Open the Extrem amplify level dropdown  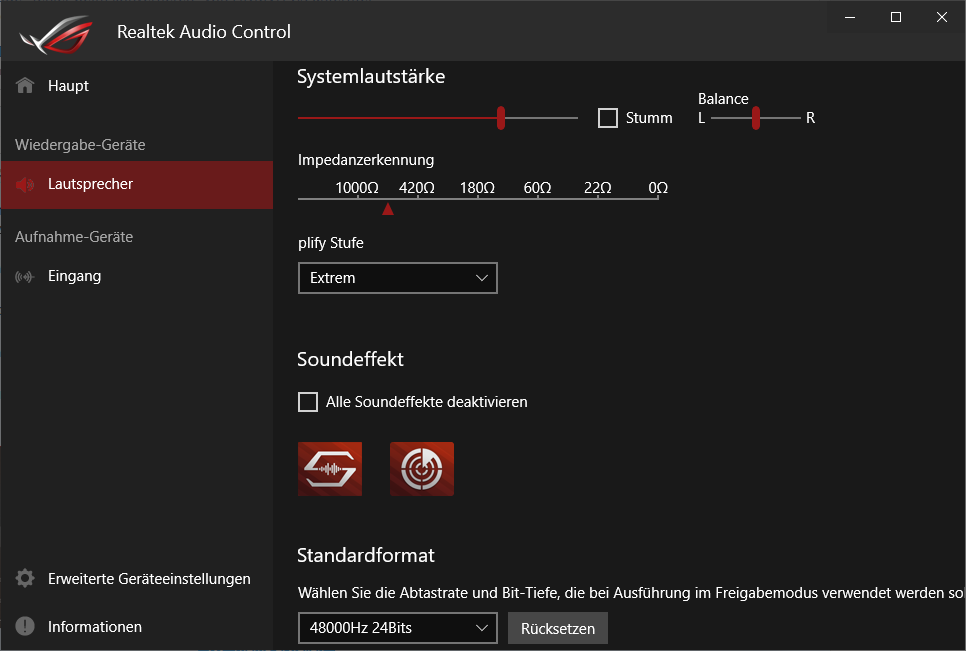coord(398,278)
